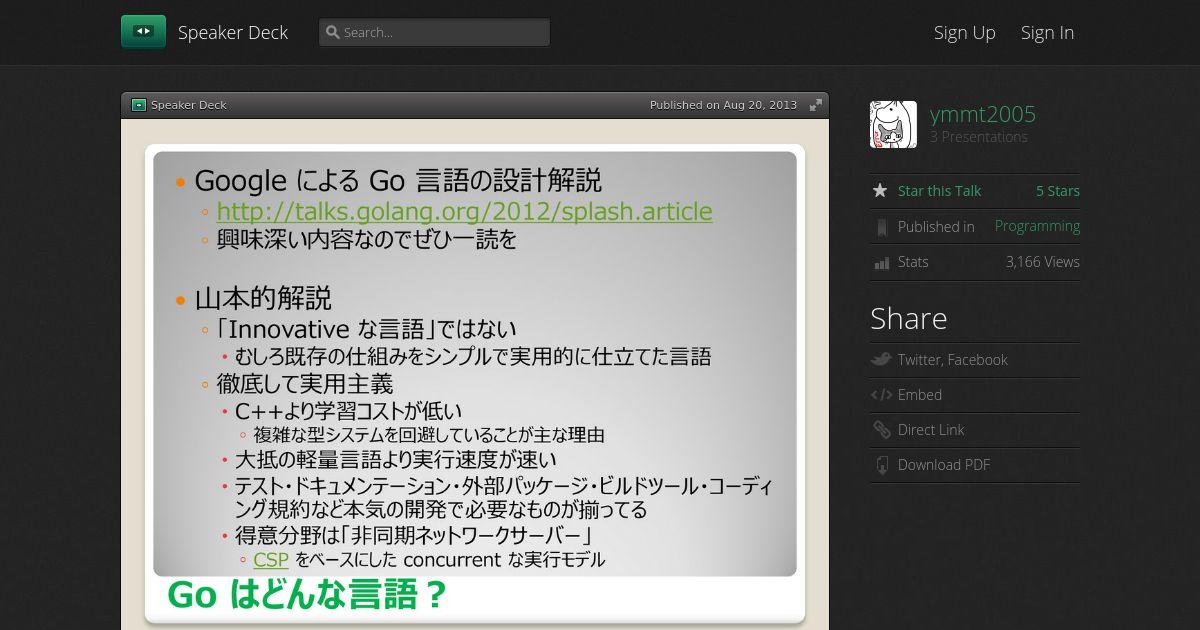1200x630 pixels.
Task: Open the Sign In page
Action: [x=1047, y=32]
